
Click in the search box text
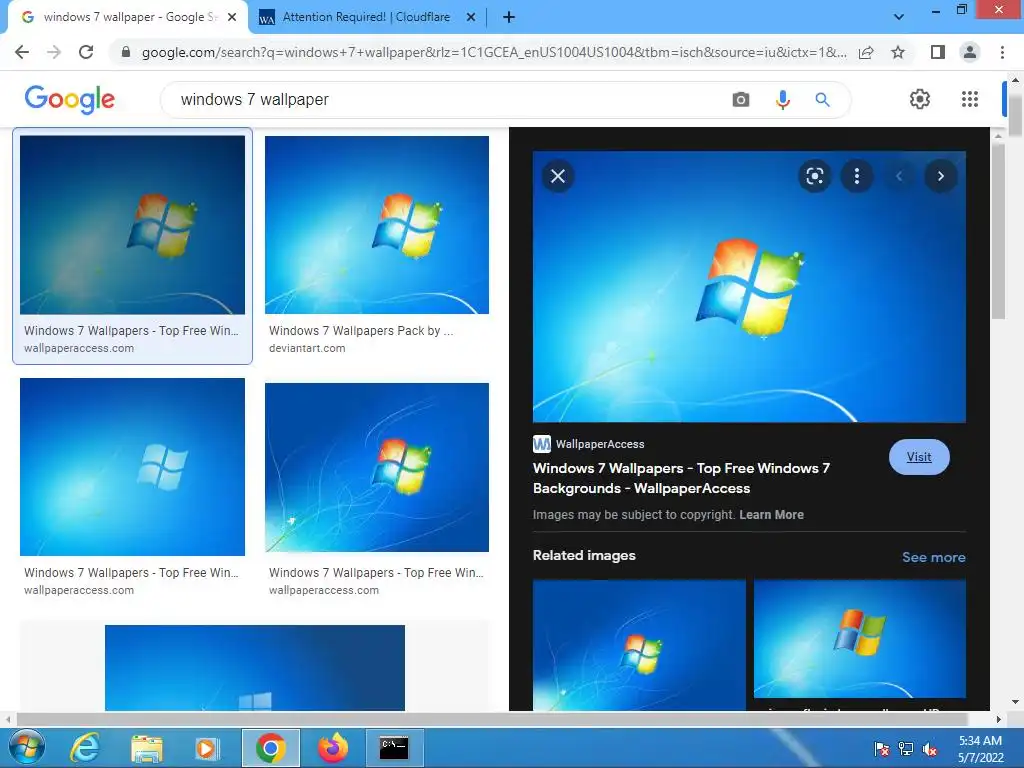[x=255, y=99]
